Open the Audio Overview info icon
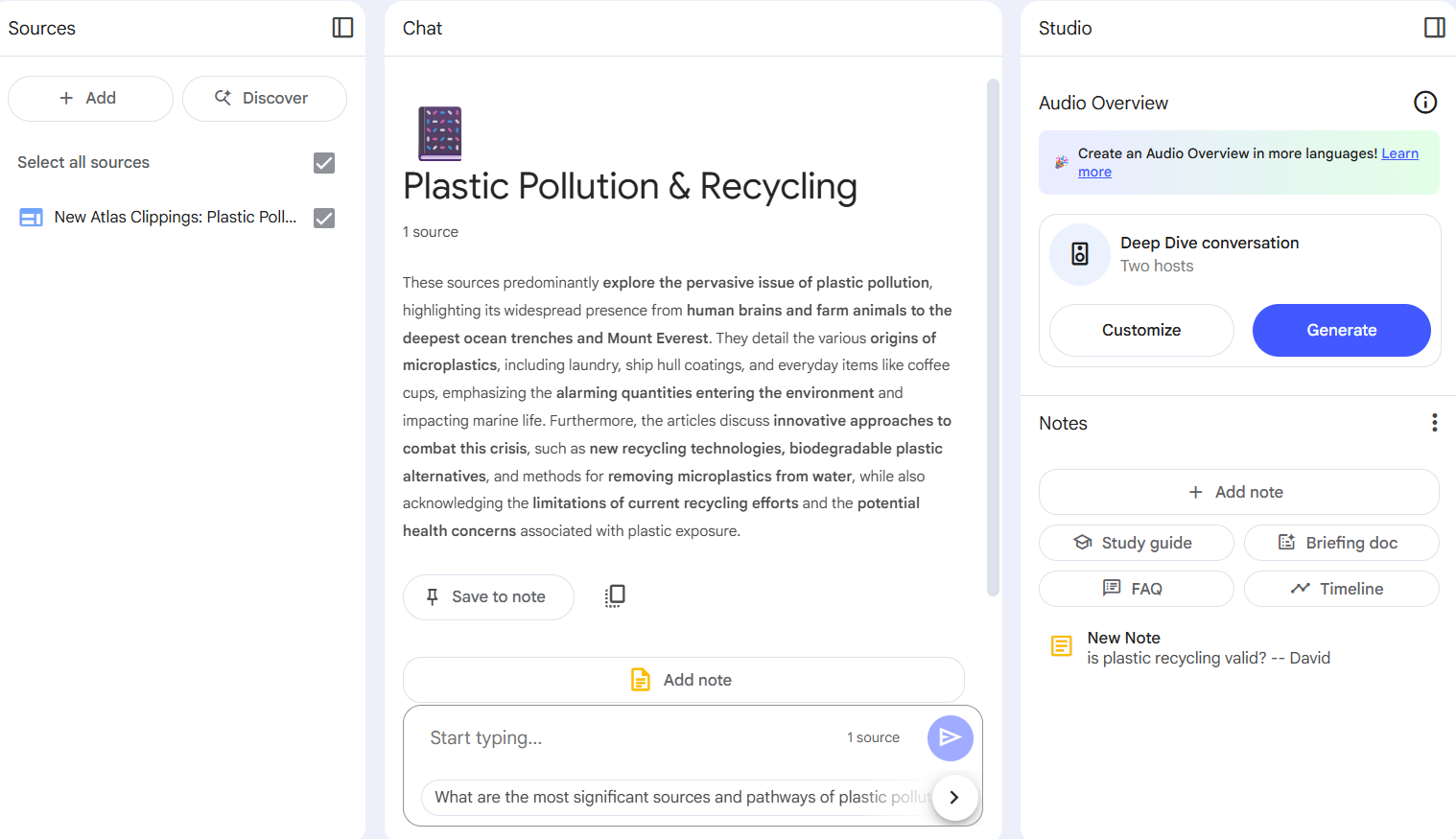The image size is (1456, 839). pyautogui.click(x=1424, y=103)
